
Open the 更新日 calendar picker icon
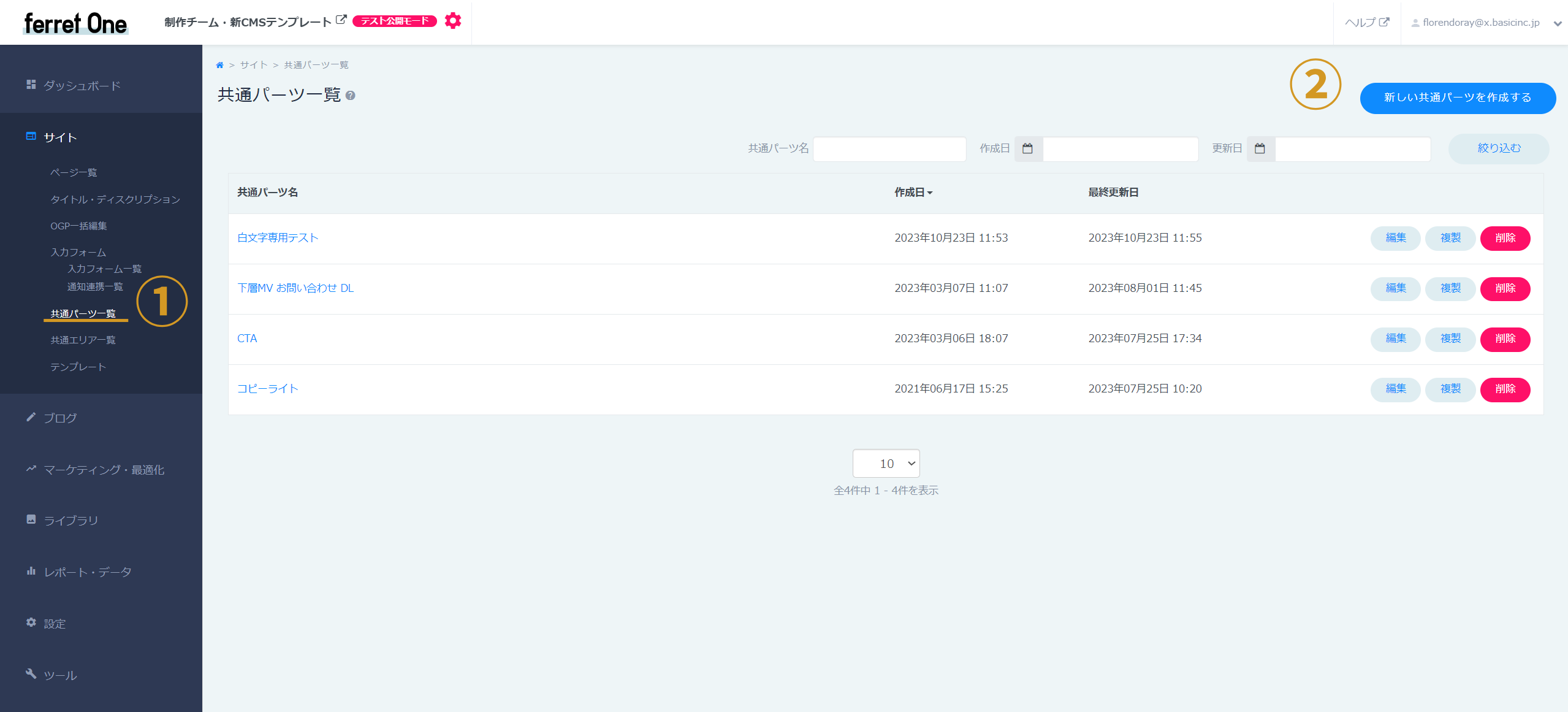point(1260,148)
